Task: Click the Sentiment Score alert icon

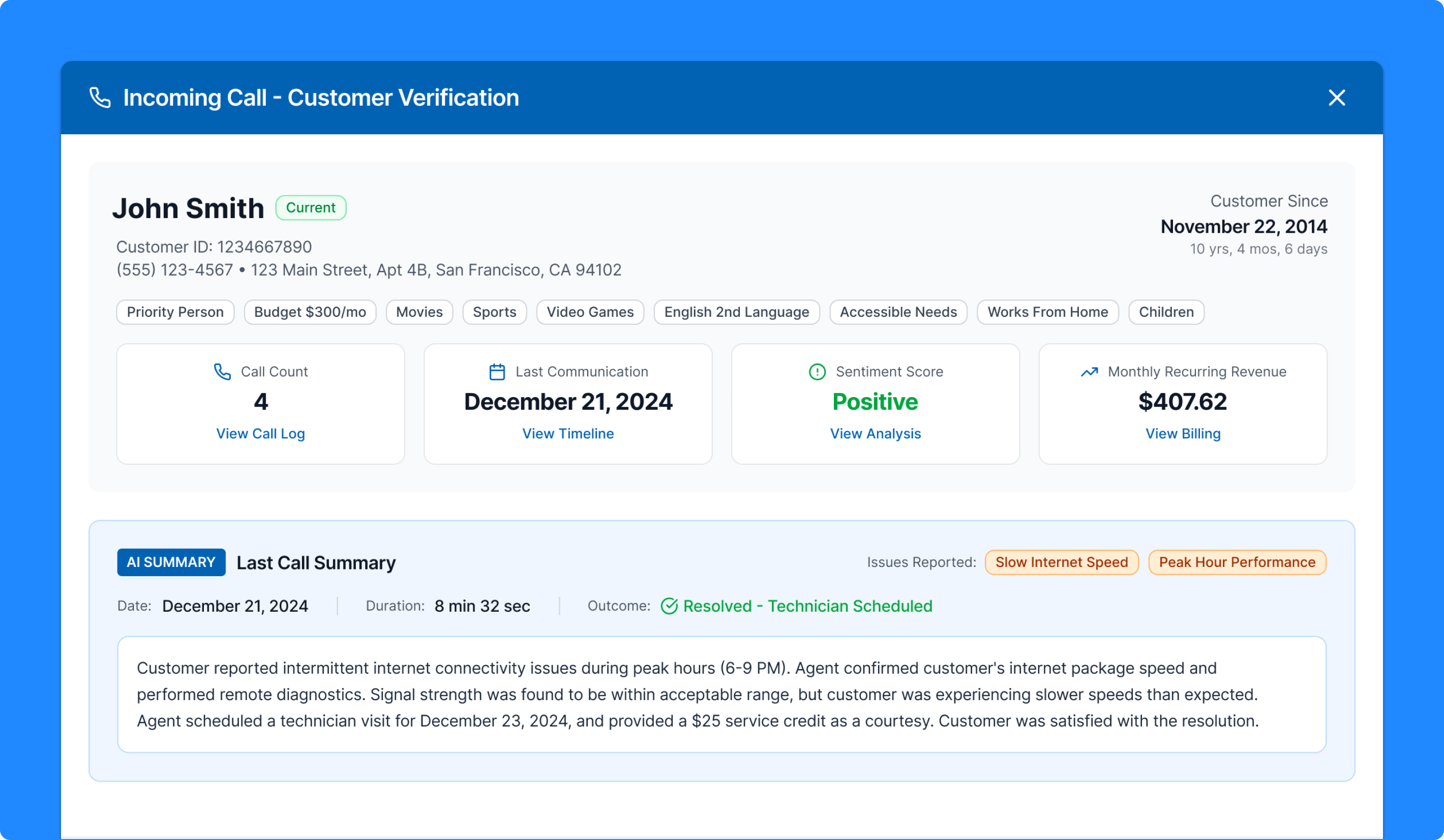Action: tap(817, 372)
